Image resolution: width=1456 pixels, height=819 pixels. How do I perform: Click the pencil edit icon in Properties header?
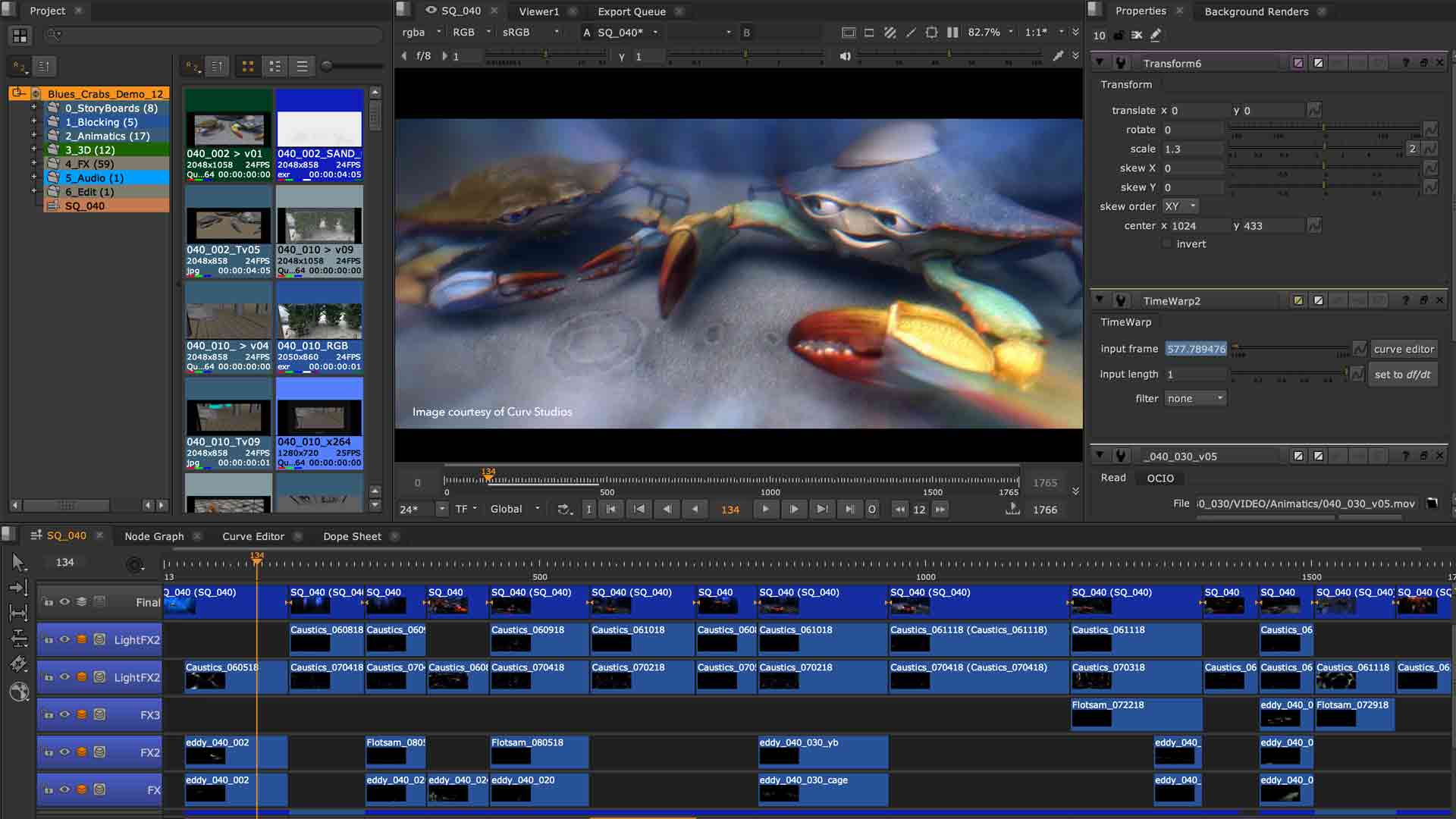point(1155,35)
